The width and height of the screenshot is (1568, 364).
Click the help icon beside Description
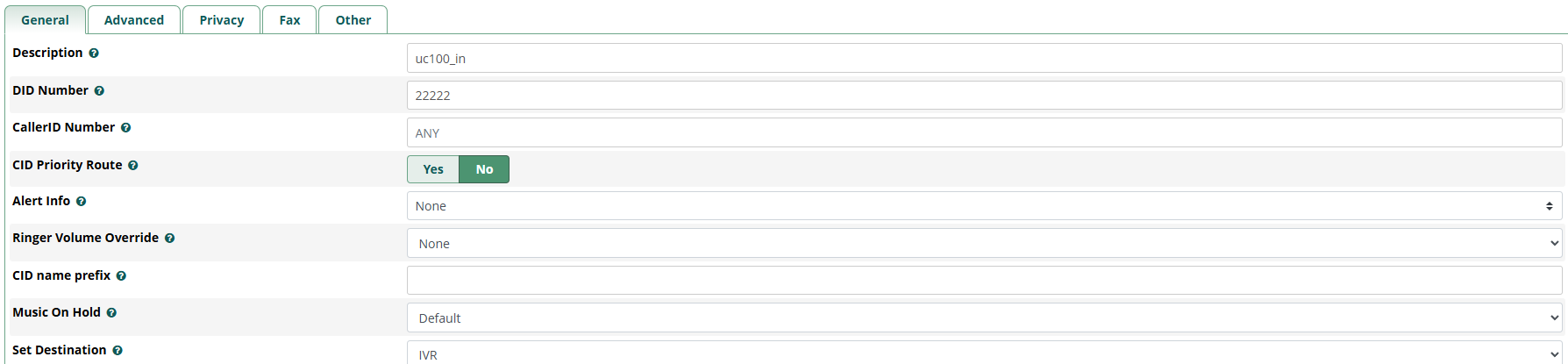pos(94,54)
